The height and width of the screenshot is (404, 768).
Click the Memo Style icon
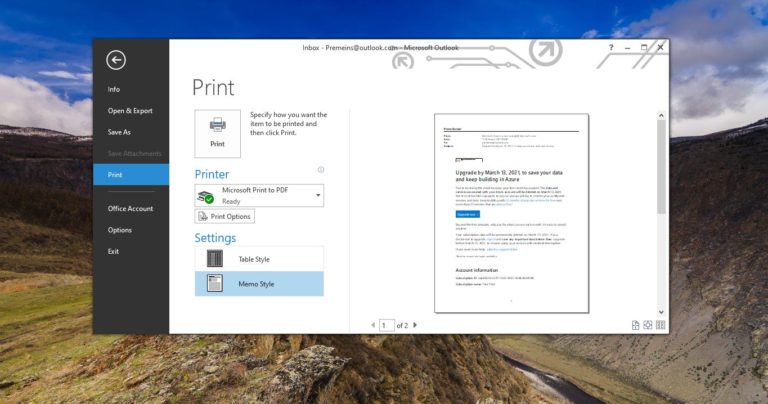[215, 284]
